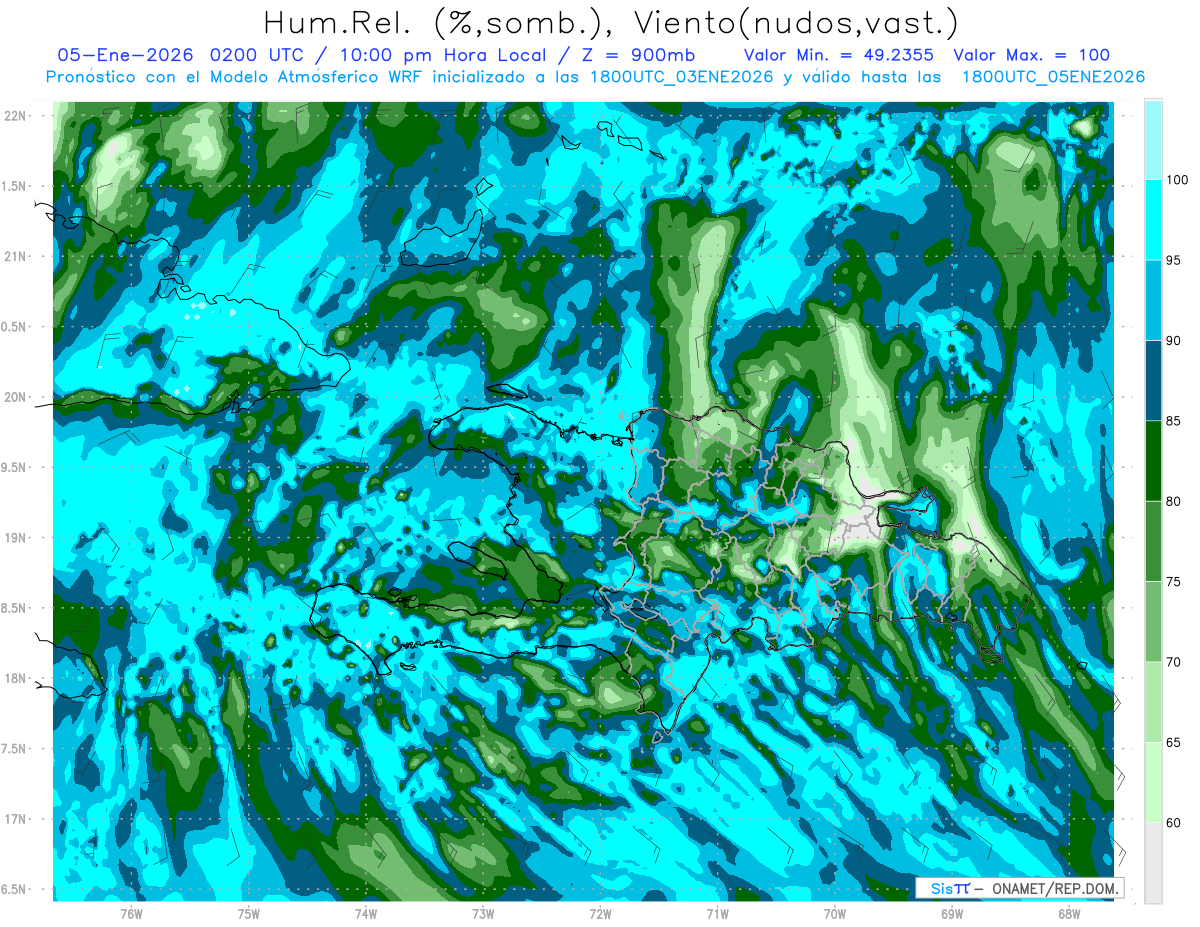Viewport: 1200px width, 927px height.
Task: Click the colorbar value "100"
Action: click(1177, 180)
